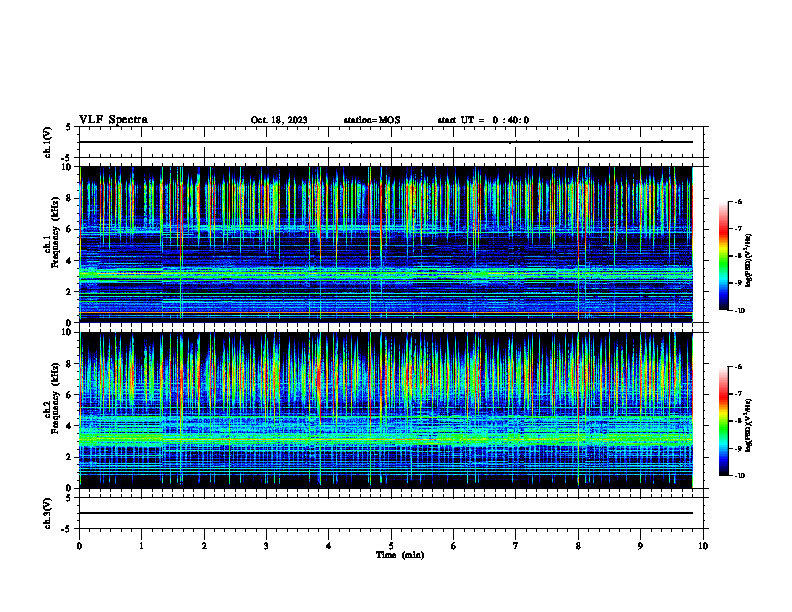Click the "-10" label on ch.1 color bar
The width and height of the screenshot is (792, 612).
click(740, 311)
